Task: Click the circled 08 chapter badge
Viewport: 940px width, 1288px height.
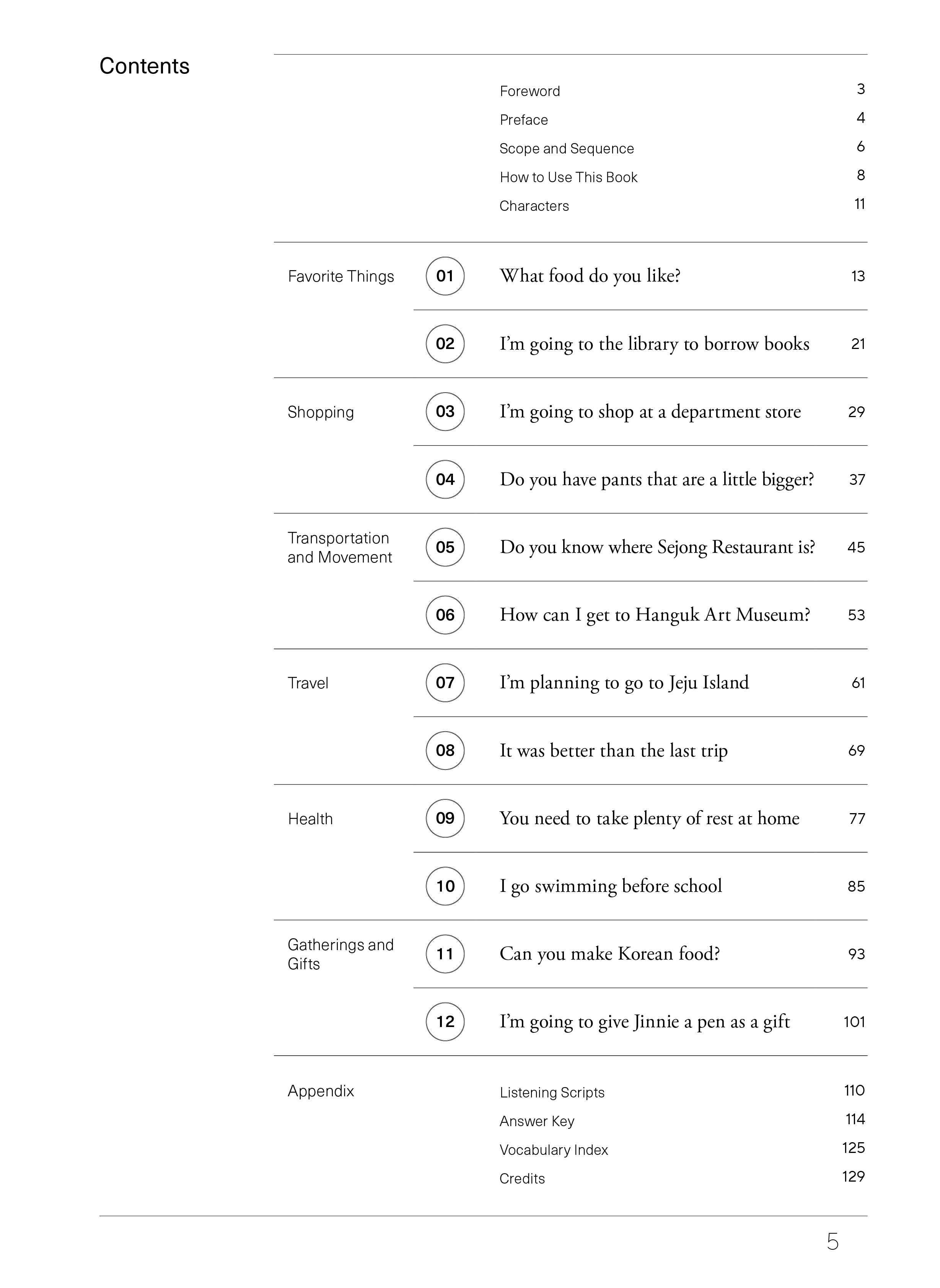Action: [x=445, y=750]
